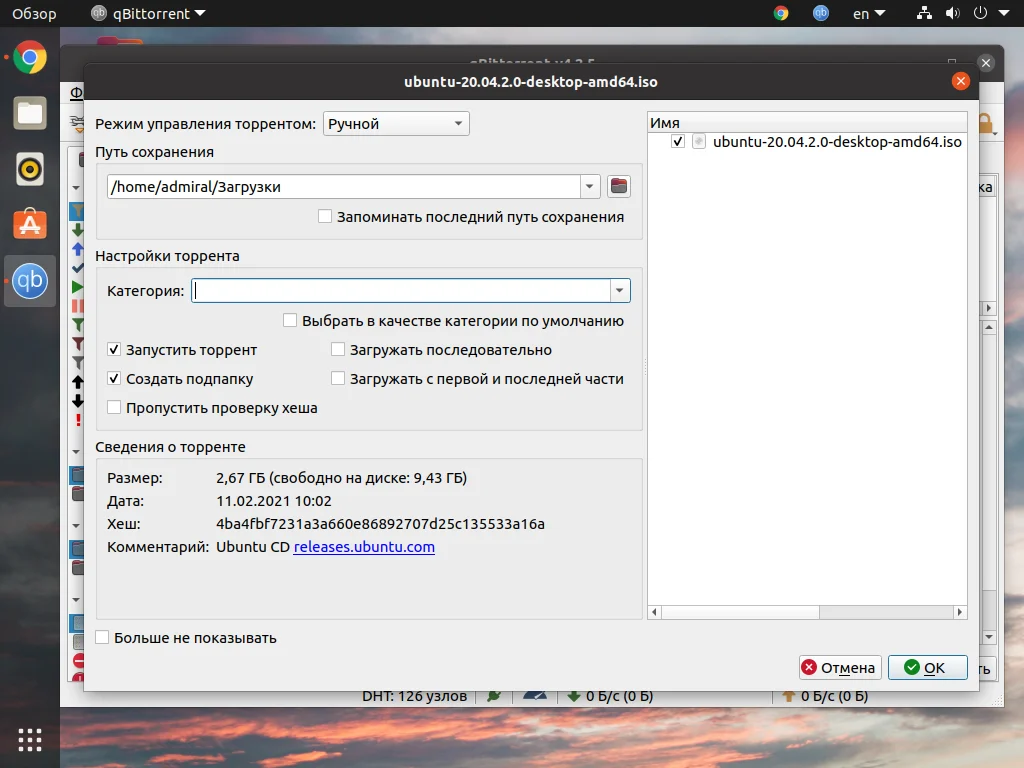Image resolution: width=1024 pixels, height=768 pixels.
Task: Enable Пропустить проверку хеша checkbox
Action: (114, 408)
